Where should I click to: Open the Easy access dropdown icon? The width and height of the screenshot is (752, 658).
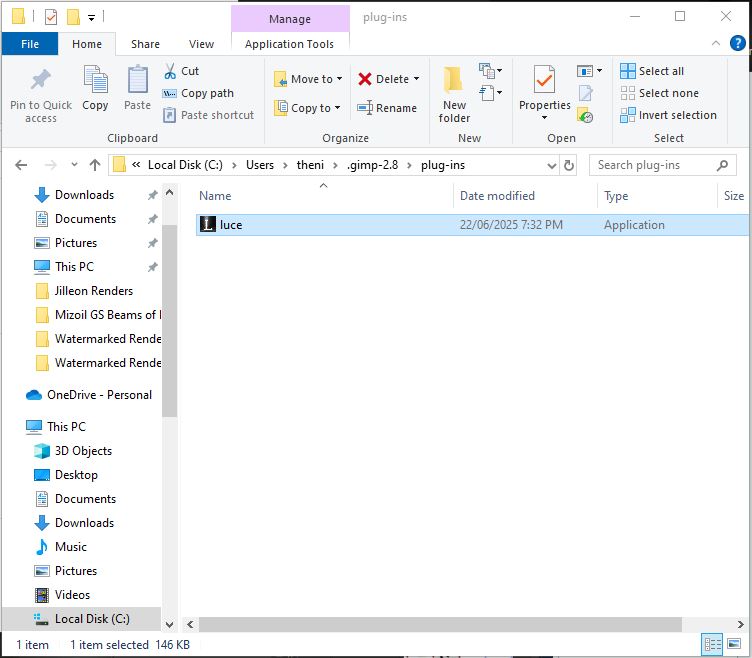pyautogui.click(x=490, y=93)
